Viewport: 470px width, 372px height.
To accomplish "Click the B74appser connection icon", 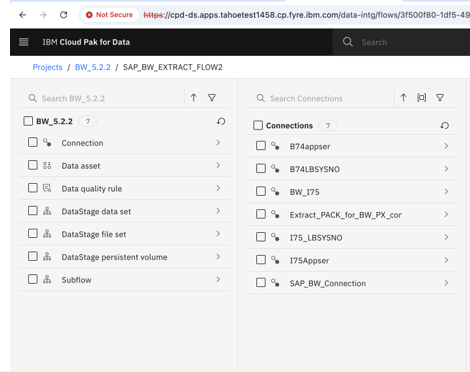I will (275, 146).
